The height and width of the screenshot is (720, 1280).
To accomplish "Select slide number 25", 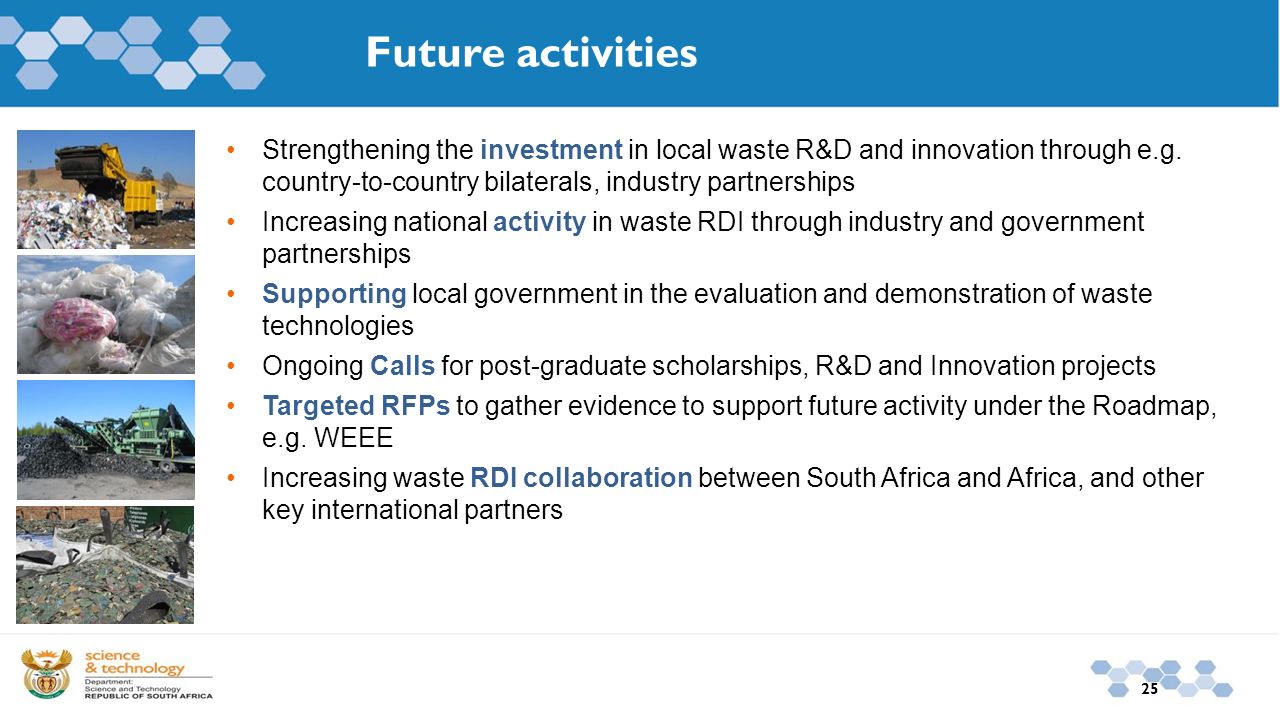I will [x=1149, y=689].
